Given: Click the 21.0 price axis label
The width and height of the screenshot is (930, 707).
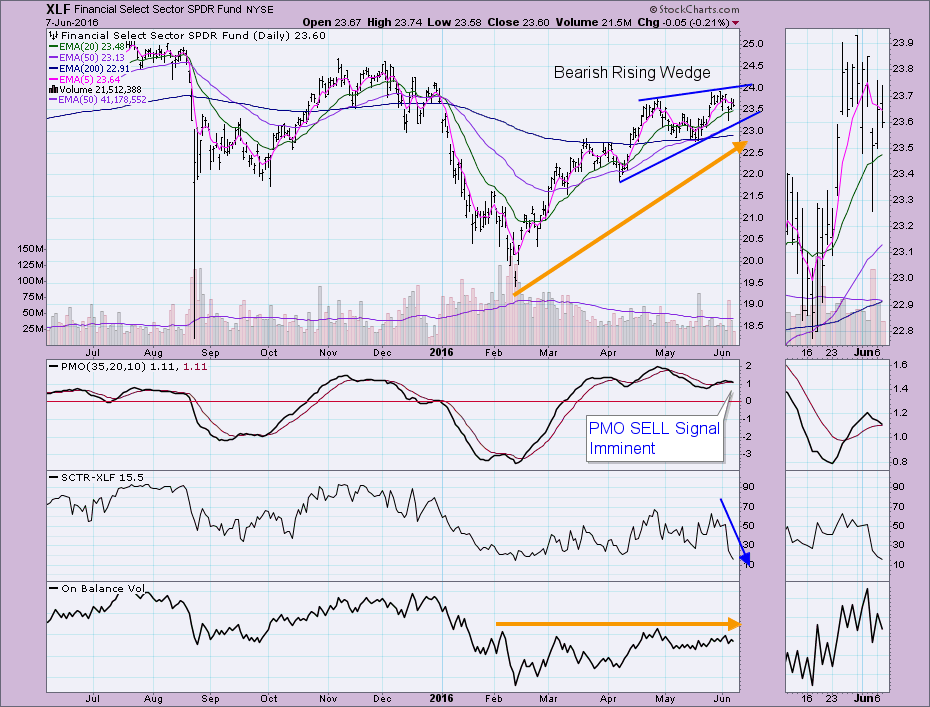Looking at the screenshot, I should 753,218.
